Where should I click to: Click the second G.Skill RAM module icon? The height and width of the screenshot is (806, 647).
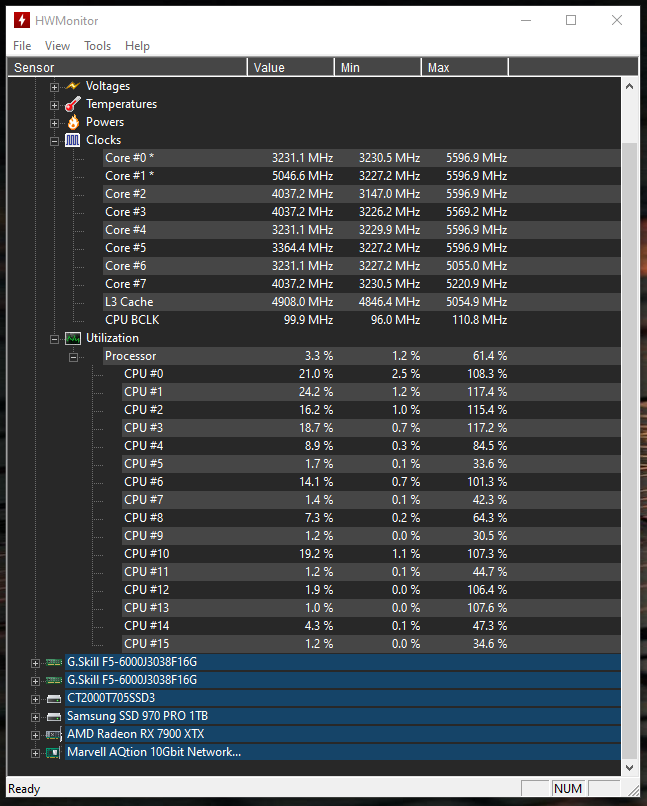54,680
